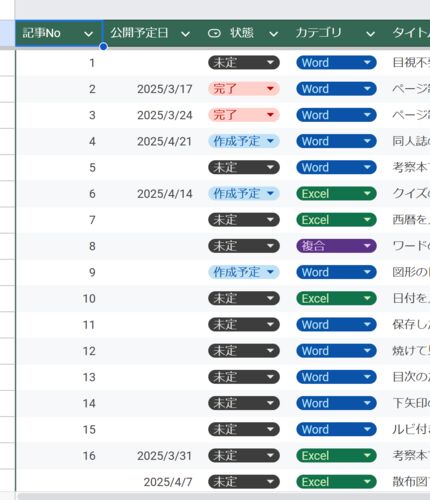Click the blue table resize handle below 記事No
The height and width of the screenshot is (500, 430).
tap(103, 47)
